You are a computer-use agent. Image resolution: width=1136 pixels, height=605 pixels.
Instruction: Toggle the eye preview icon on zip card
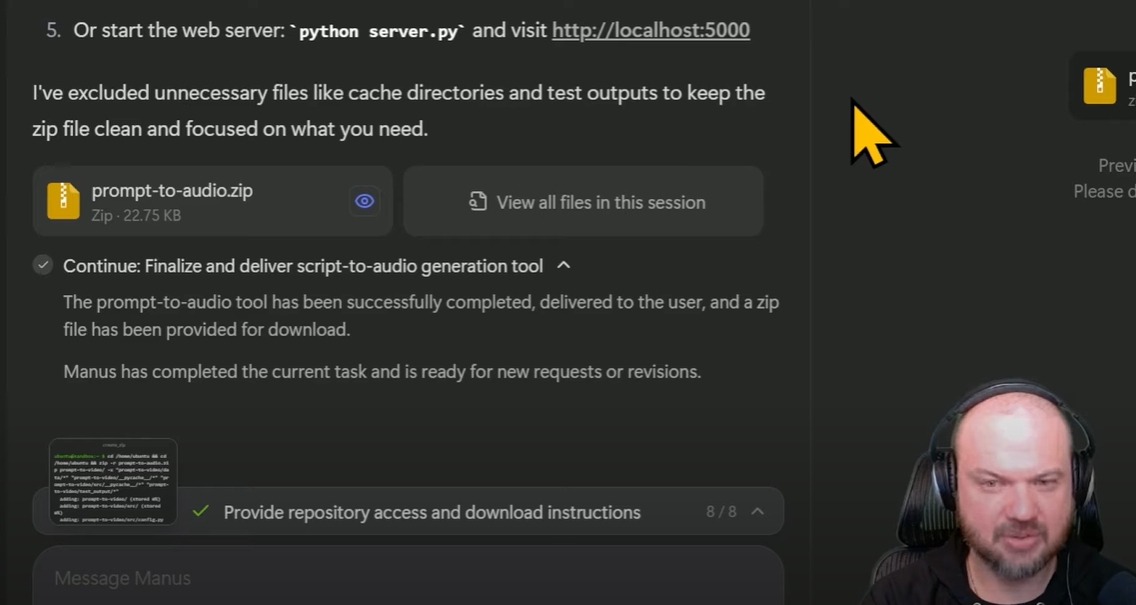364,201
